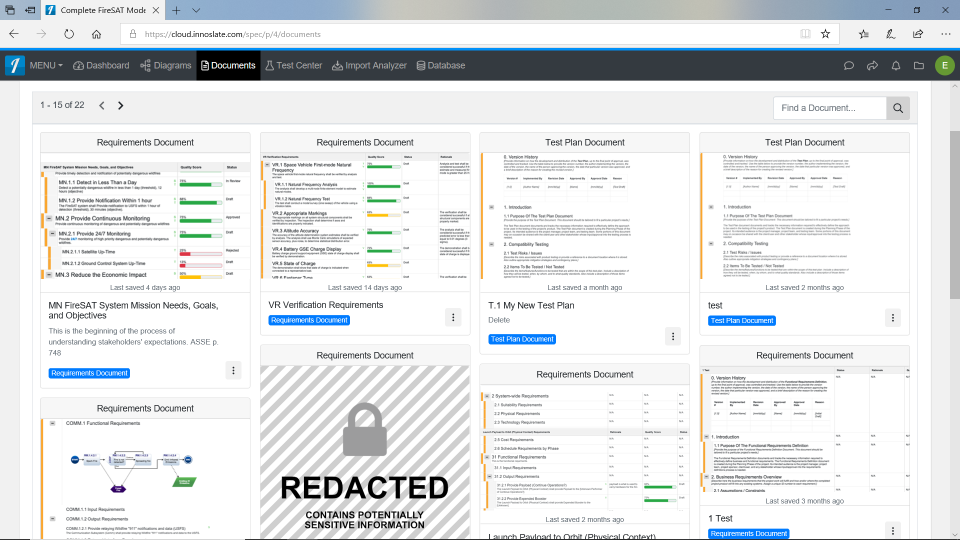
Task: Open the '1 Test' document thumbnail
Action: pos(804,435)
